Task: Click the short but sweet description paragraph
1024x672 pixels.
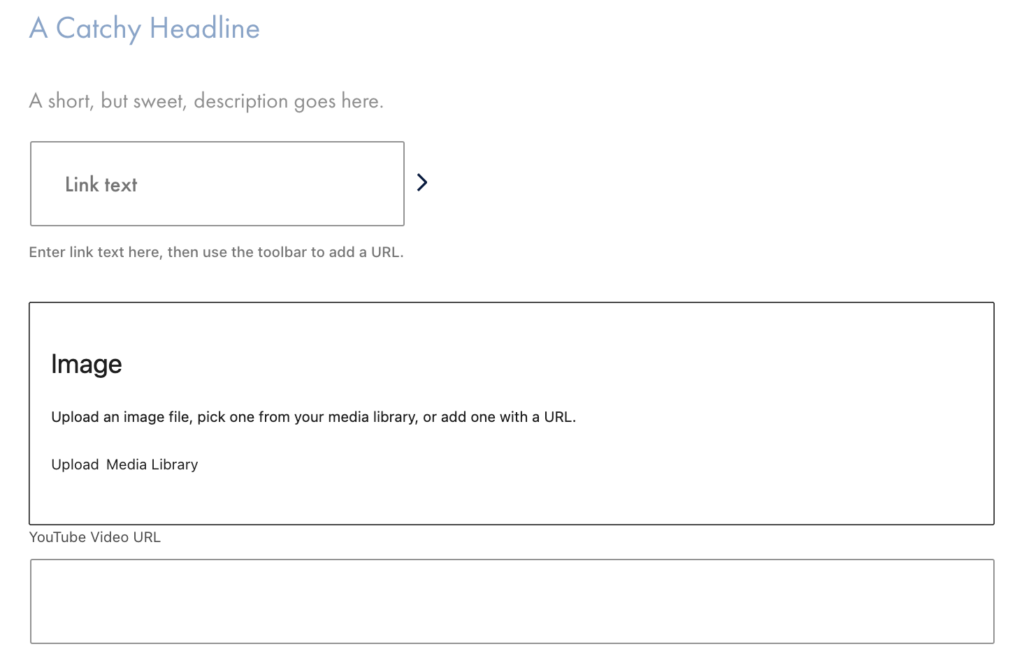Action: pos(206,101)
